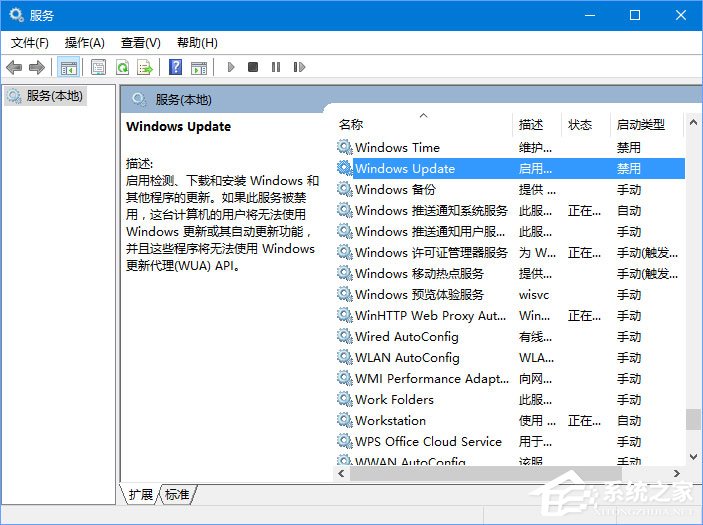Select Wired AutoConfig service row
The width and height of the screenshot is (703, 525).
pos(510,336)
